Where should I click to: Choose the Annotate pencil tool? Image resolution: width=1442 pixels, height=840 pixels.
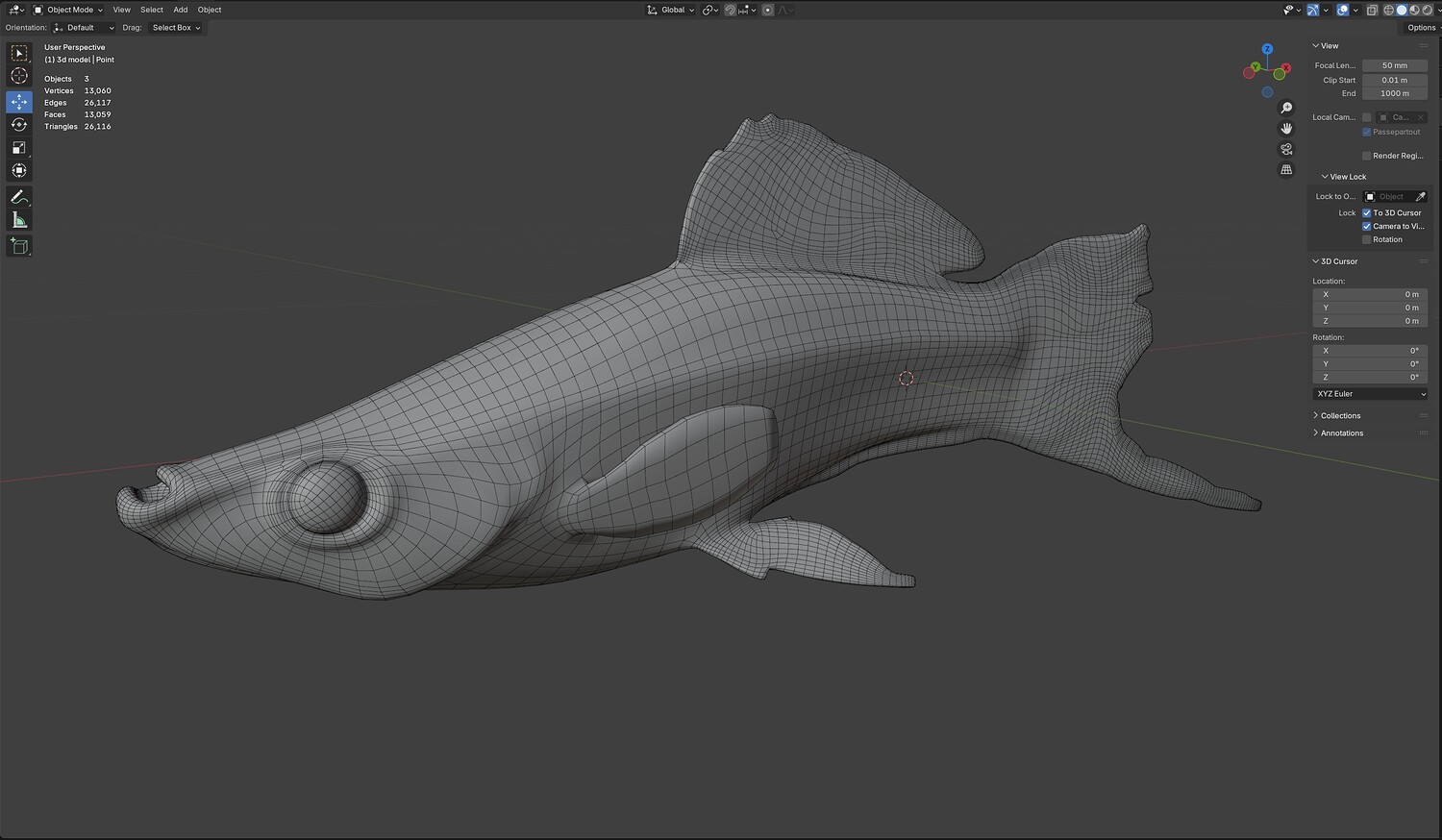(19, 197)
